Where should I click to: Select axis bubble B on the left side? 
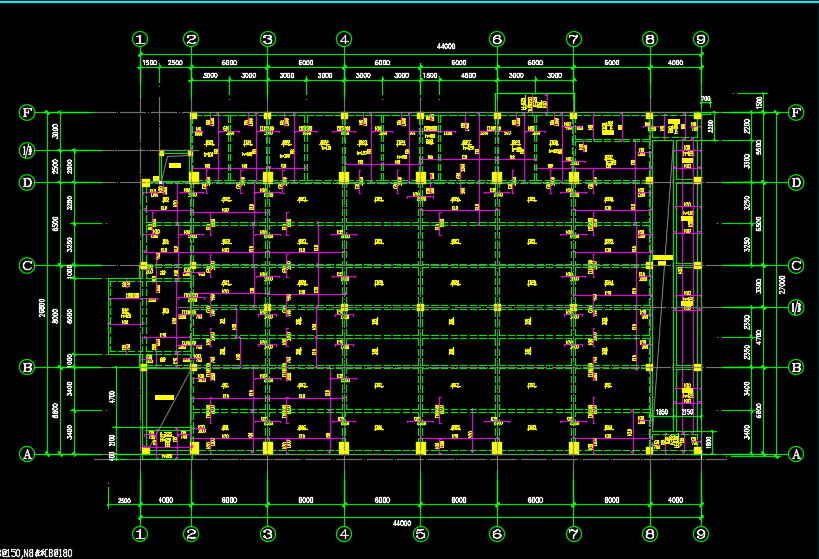[x=28, y=367]
